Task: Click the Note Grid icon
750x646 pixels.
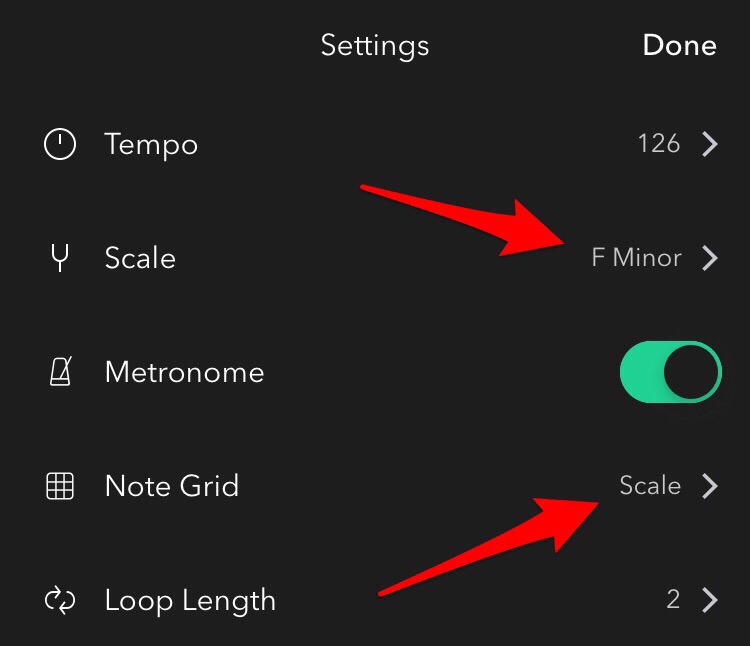Action: coord(61,487)
